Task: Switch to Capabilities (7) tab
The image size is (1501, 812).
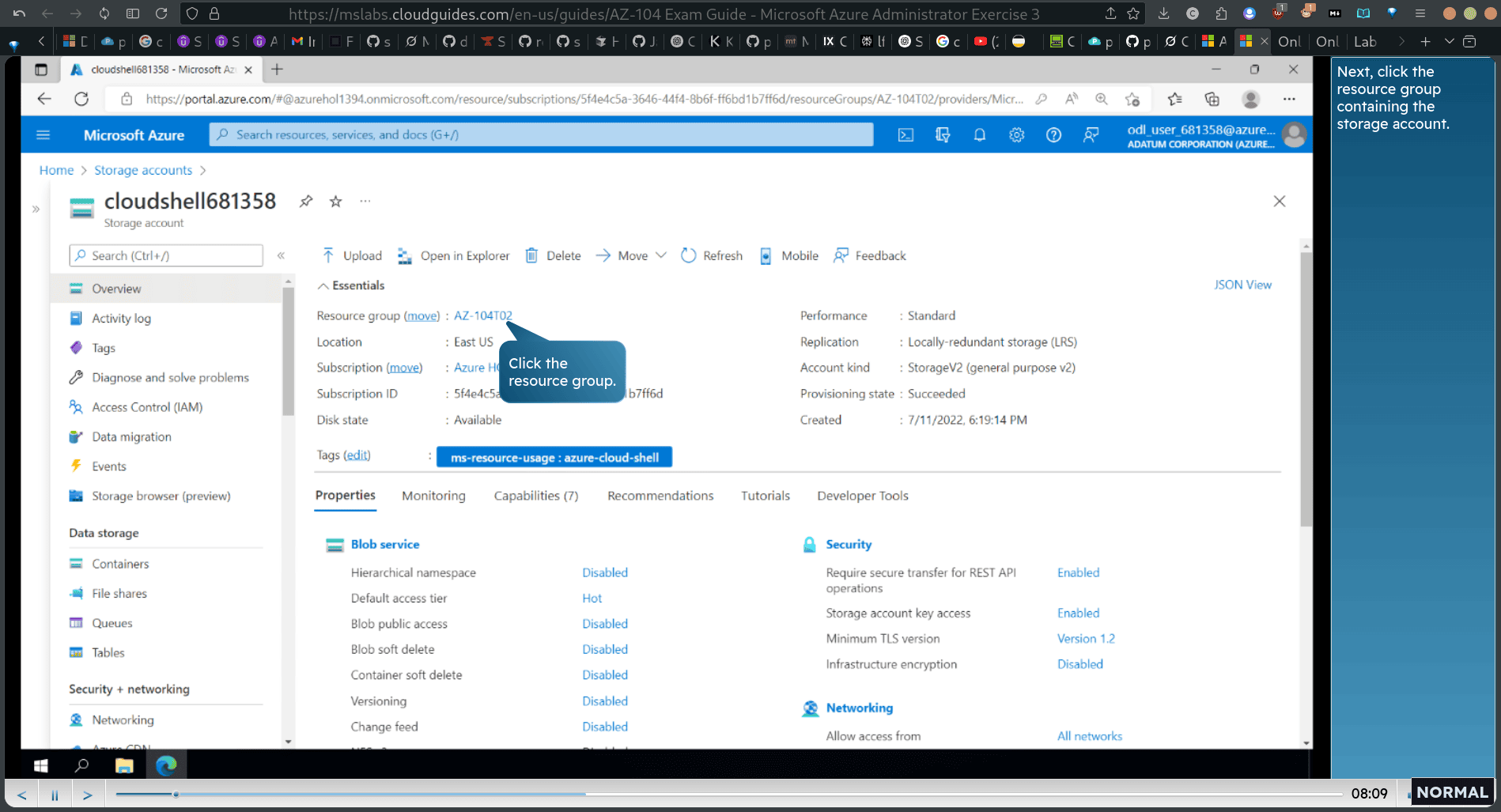Action: point(536,496)
